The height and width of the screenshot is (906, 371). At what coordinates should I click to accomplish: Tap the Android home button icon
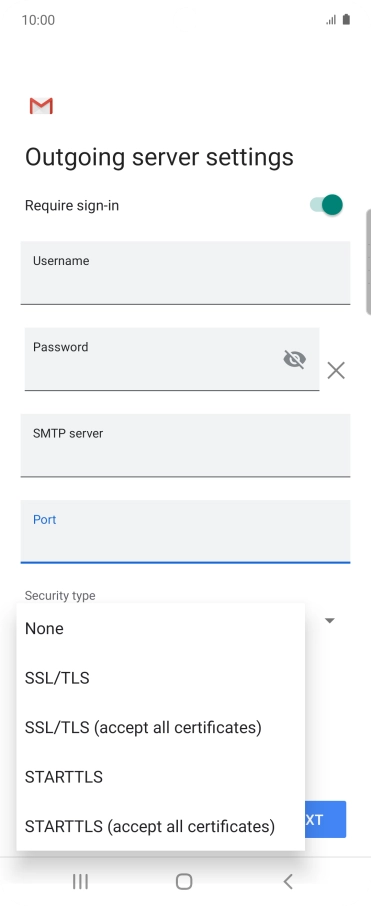tap(184, 881)
